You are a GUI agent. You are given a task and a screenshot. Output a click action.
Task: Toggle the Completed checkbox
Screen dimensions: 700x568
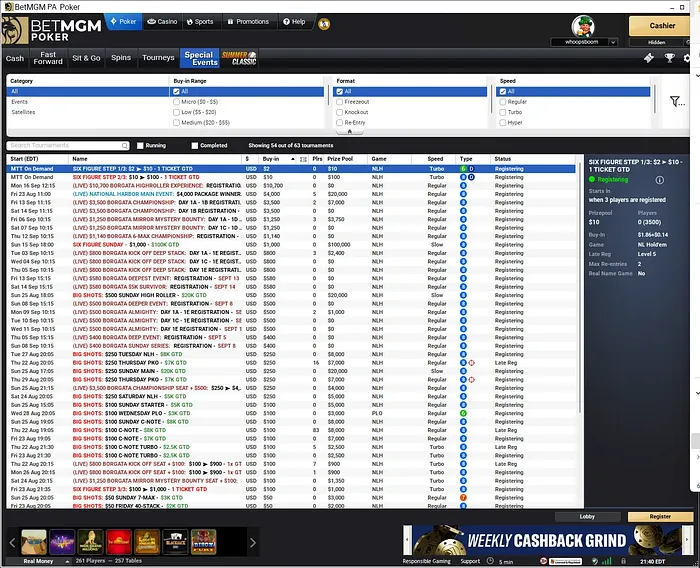point(195,146)
